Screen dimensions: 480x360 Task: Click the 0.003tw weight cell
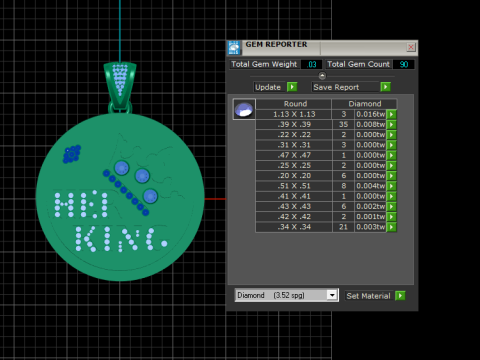(x=370, y=227)
